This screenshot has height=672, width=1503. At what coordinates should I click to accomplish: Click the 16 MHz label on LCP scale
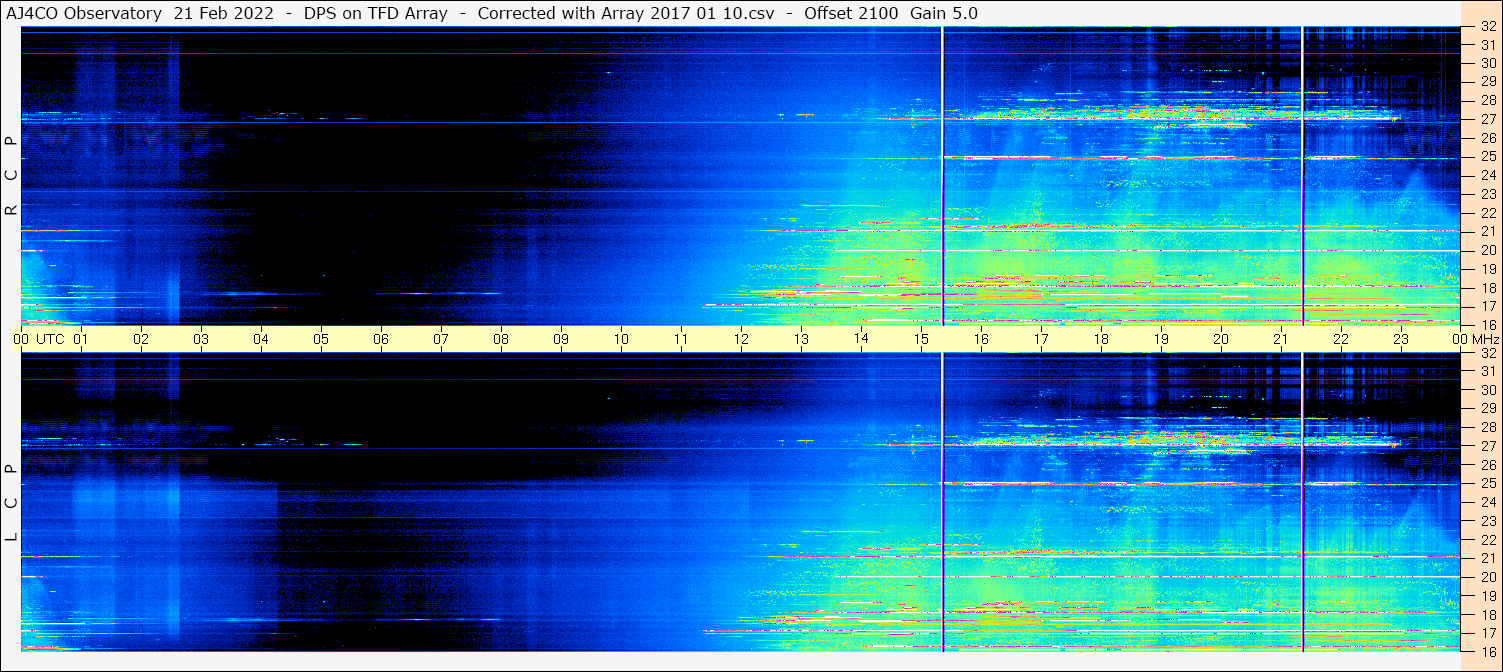pyautogui.click(x=1487, y=651)
